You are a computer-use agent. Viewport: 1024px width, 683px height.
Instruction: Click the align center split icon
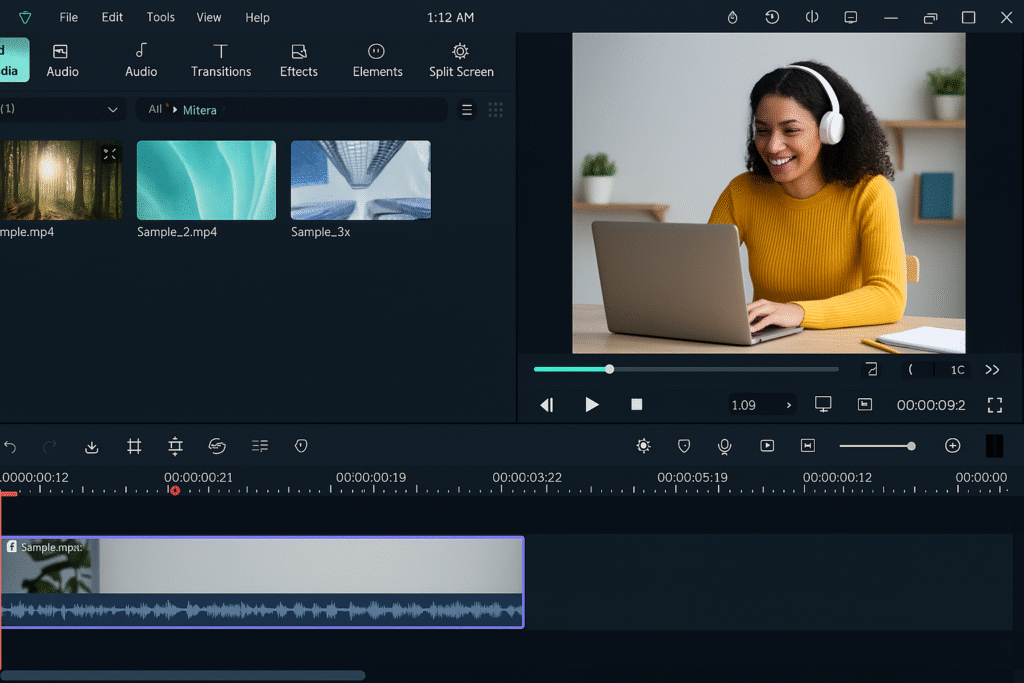pyautogui.click(x=175, y=446)
